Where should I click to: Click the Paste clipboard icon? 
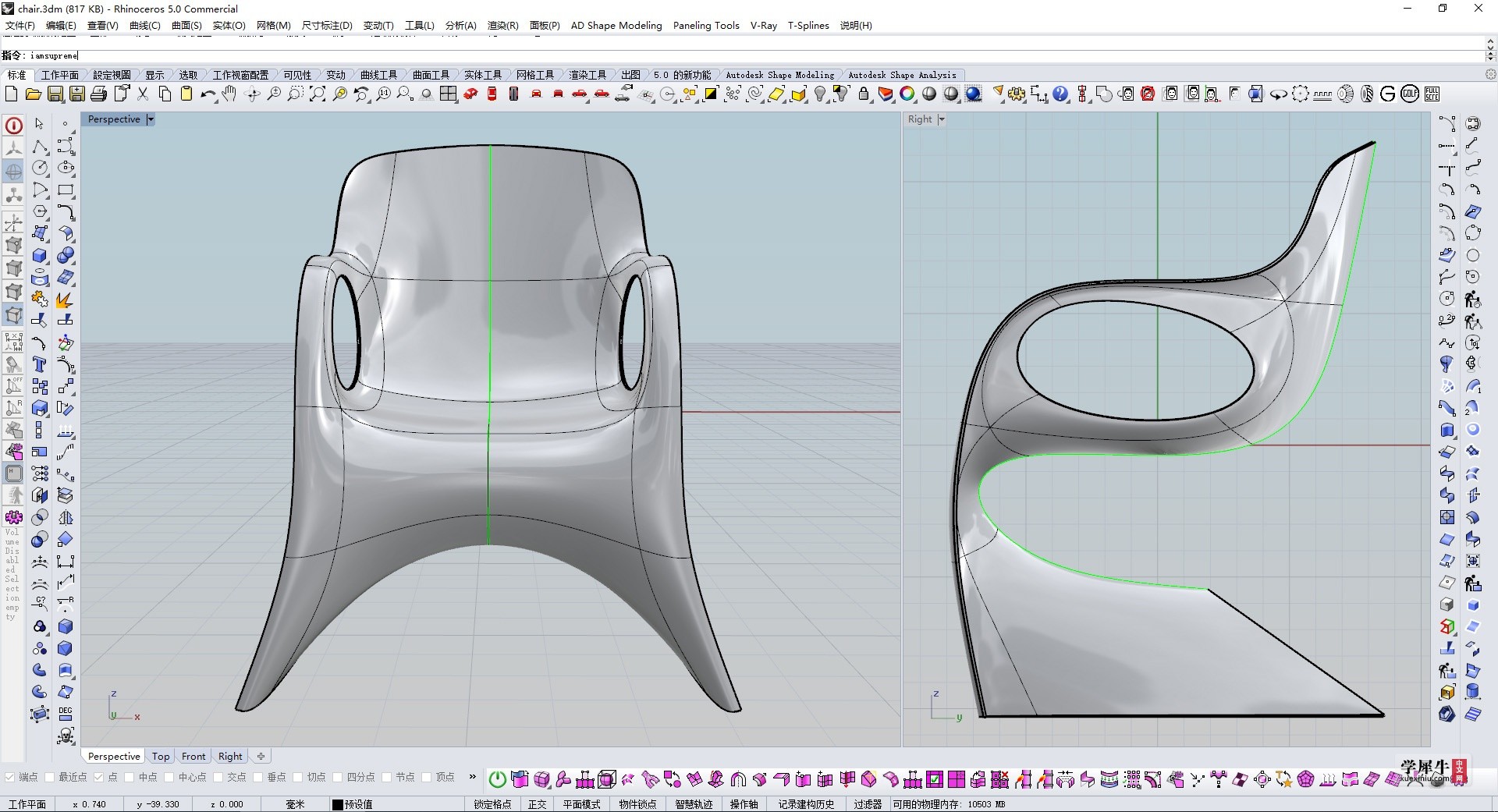186,94
